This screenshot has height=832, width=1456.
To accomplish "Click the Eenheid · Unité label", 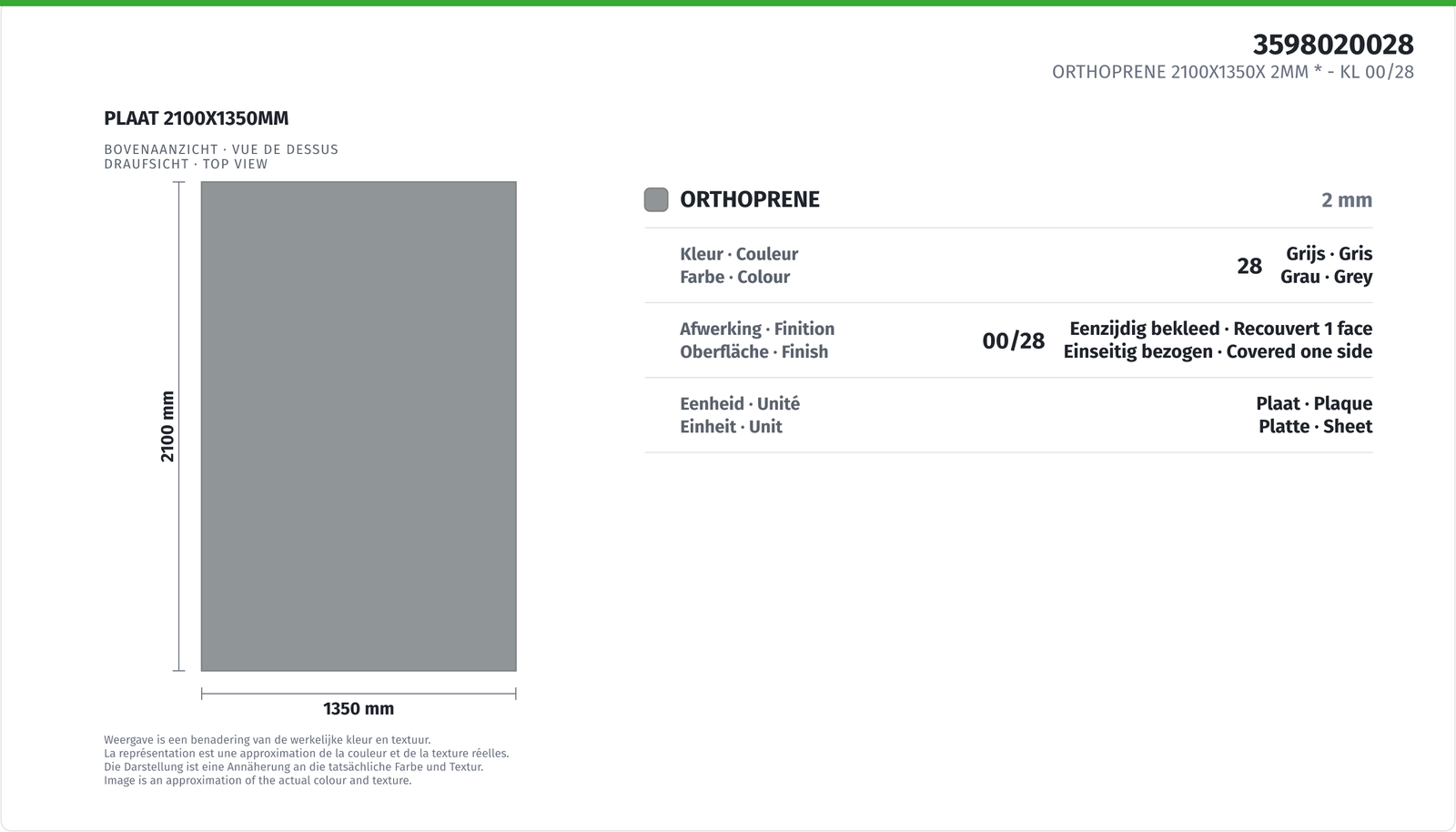I will click(740, 403).
